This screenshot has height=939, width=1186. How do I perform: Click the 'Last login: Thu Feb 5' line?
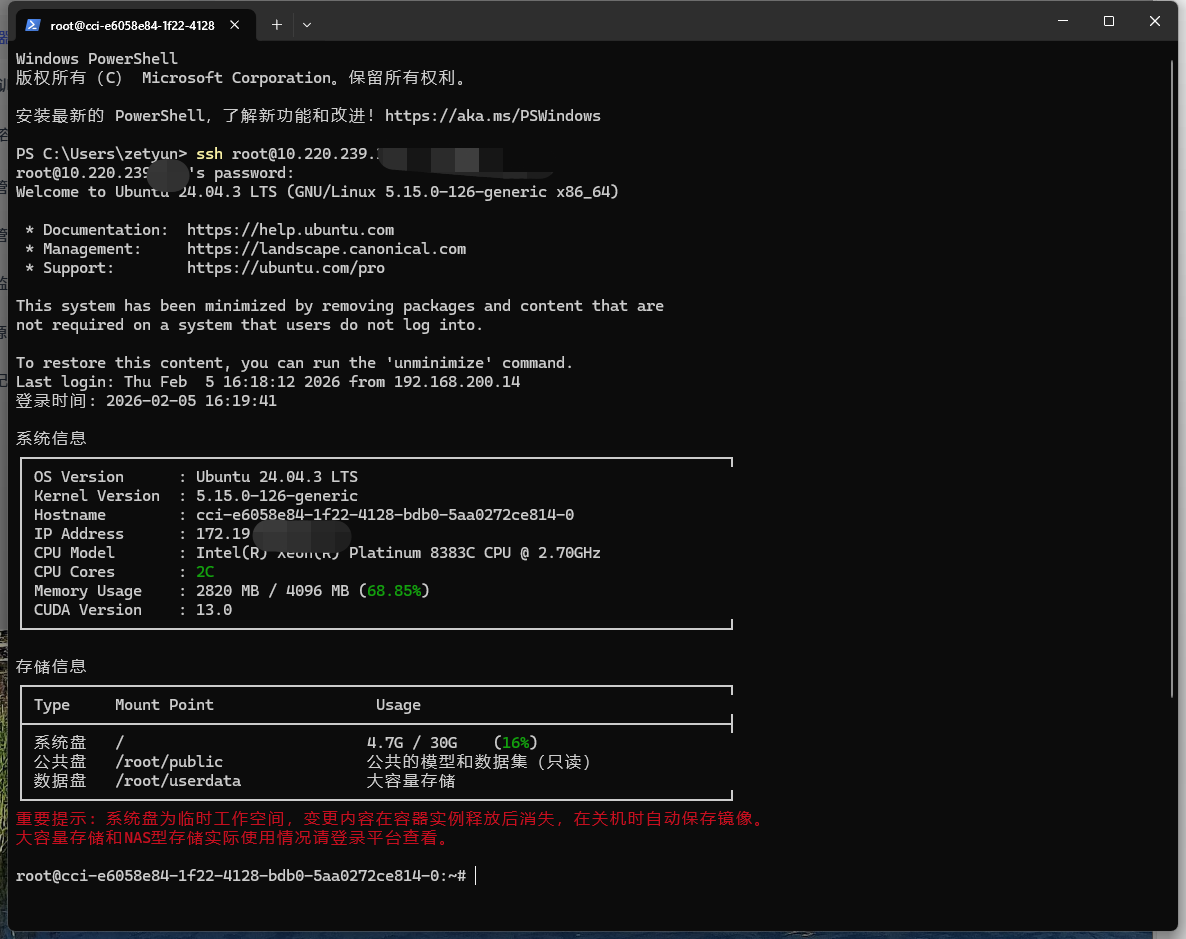coord(268,382)
